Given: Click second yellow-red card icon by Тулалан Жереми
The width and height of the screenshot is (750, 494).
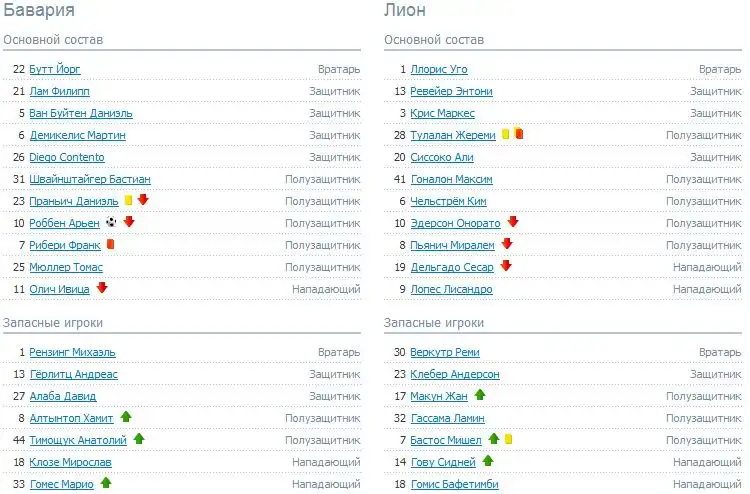Looking at the screenshot, I should tap(519, 135).
